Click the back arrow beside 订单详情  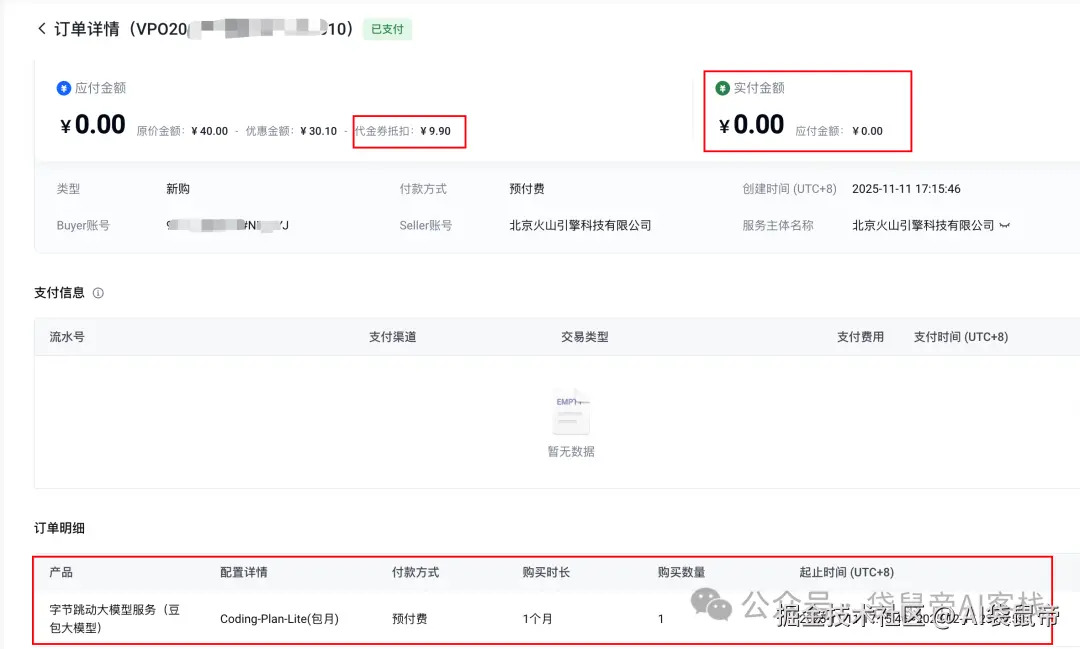pos(41,29)
